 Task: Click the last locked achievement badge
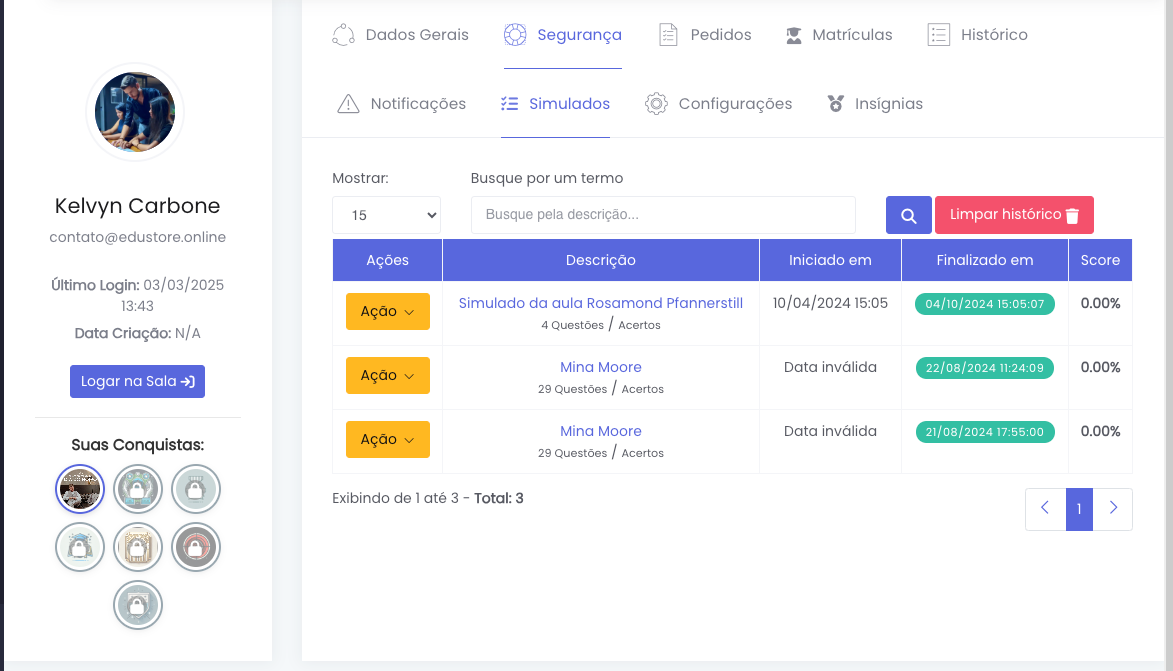[x=138, y=605]
